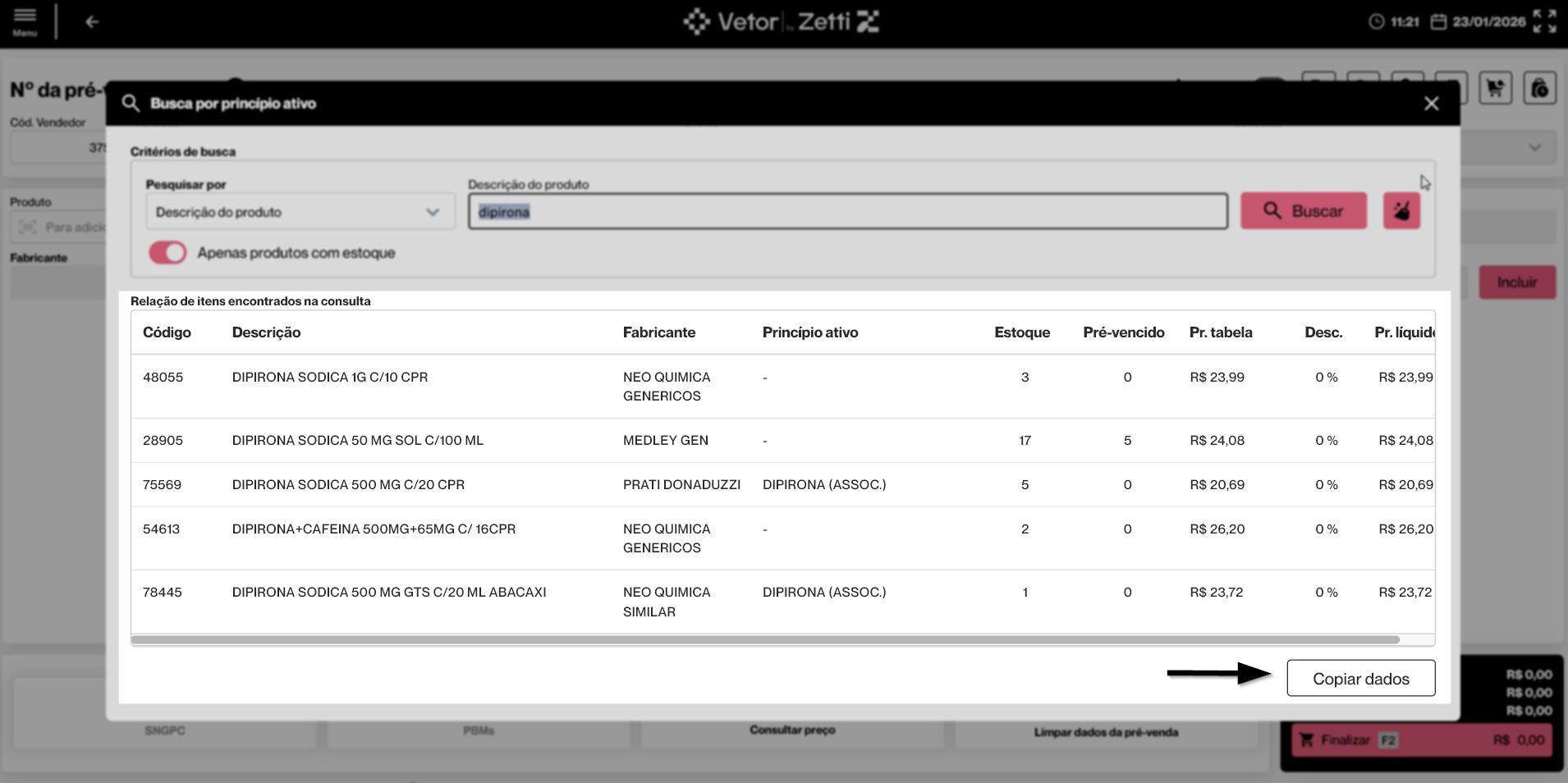Open the Pesquisar por dropdown
The height and width of the screenshot is (783, 1568).
coord(300,212)
